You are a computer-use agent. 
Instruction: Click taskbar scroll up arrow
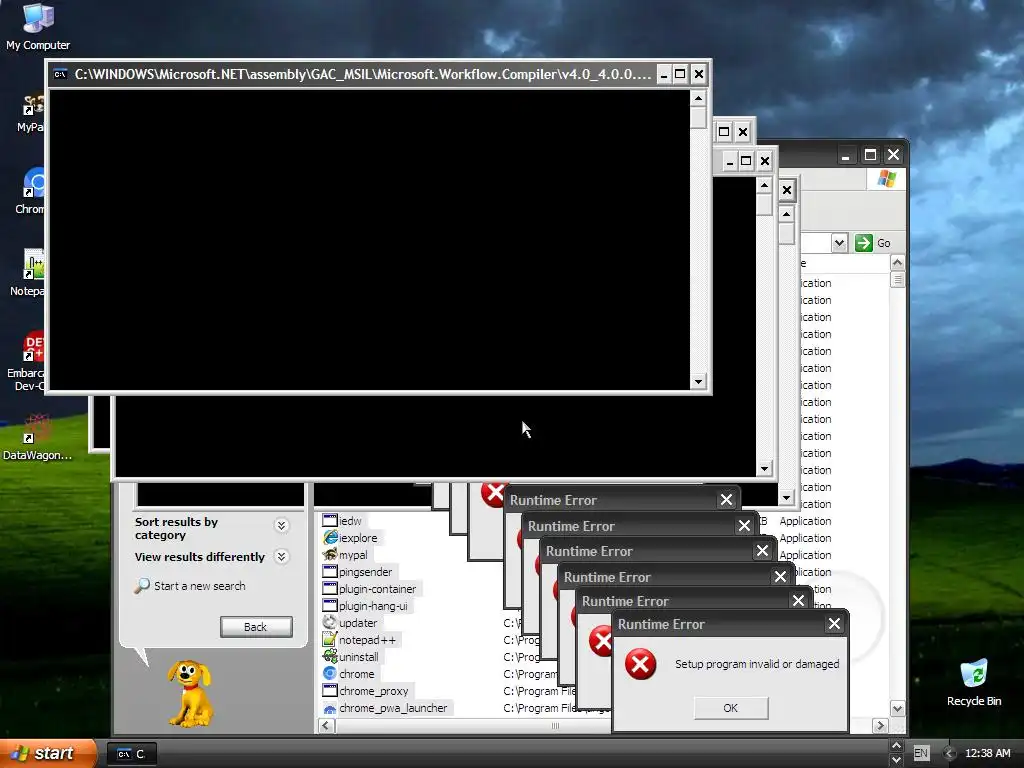(896, 746)
